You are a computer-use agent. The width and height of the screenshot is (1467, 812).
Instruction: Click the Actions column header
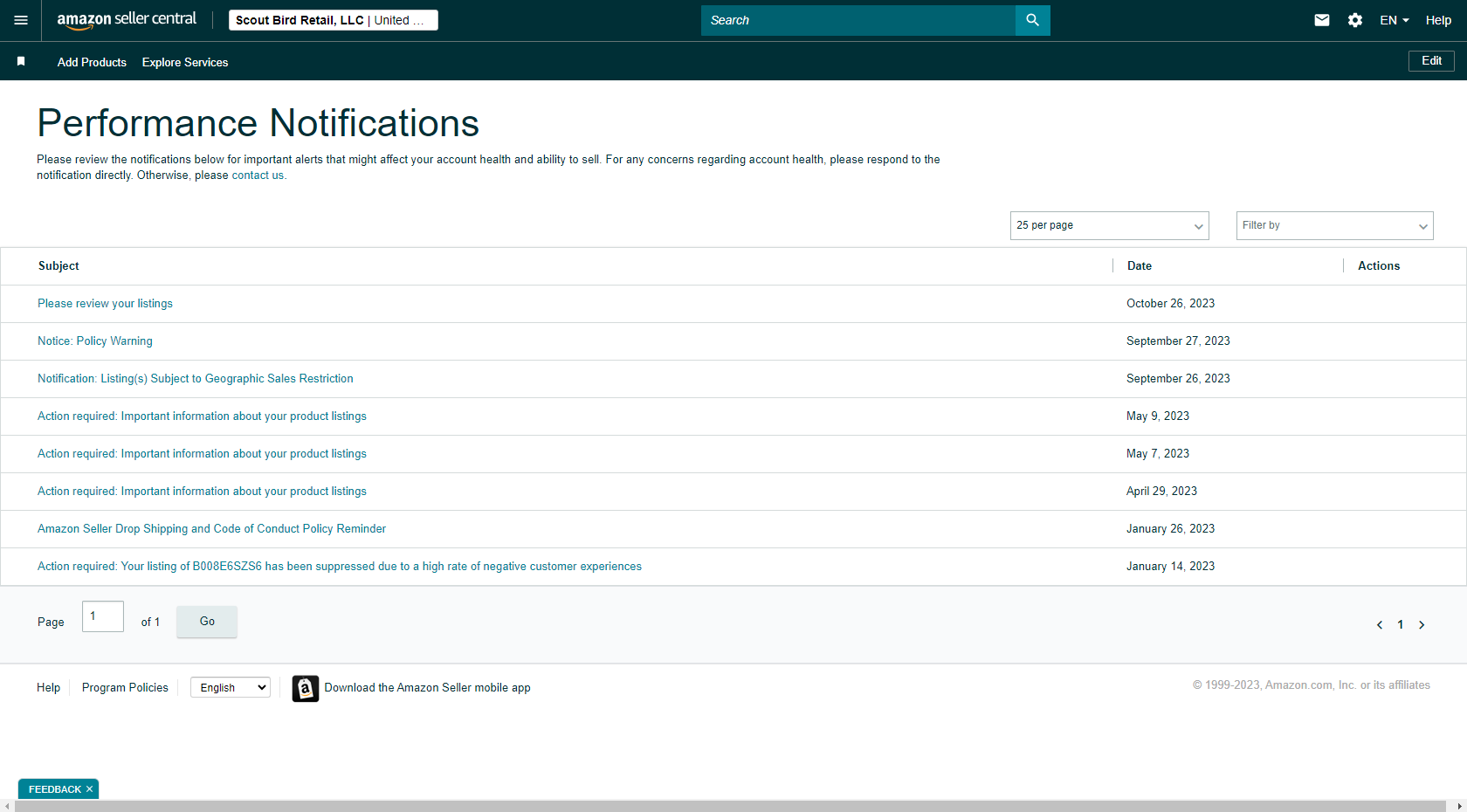click(x=1379, y=266)
